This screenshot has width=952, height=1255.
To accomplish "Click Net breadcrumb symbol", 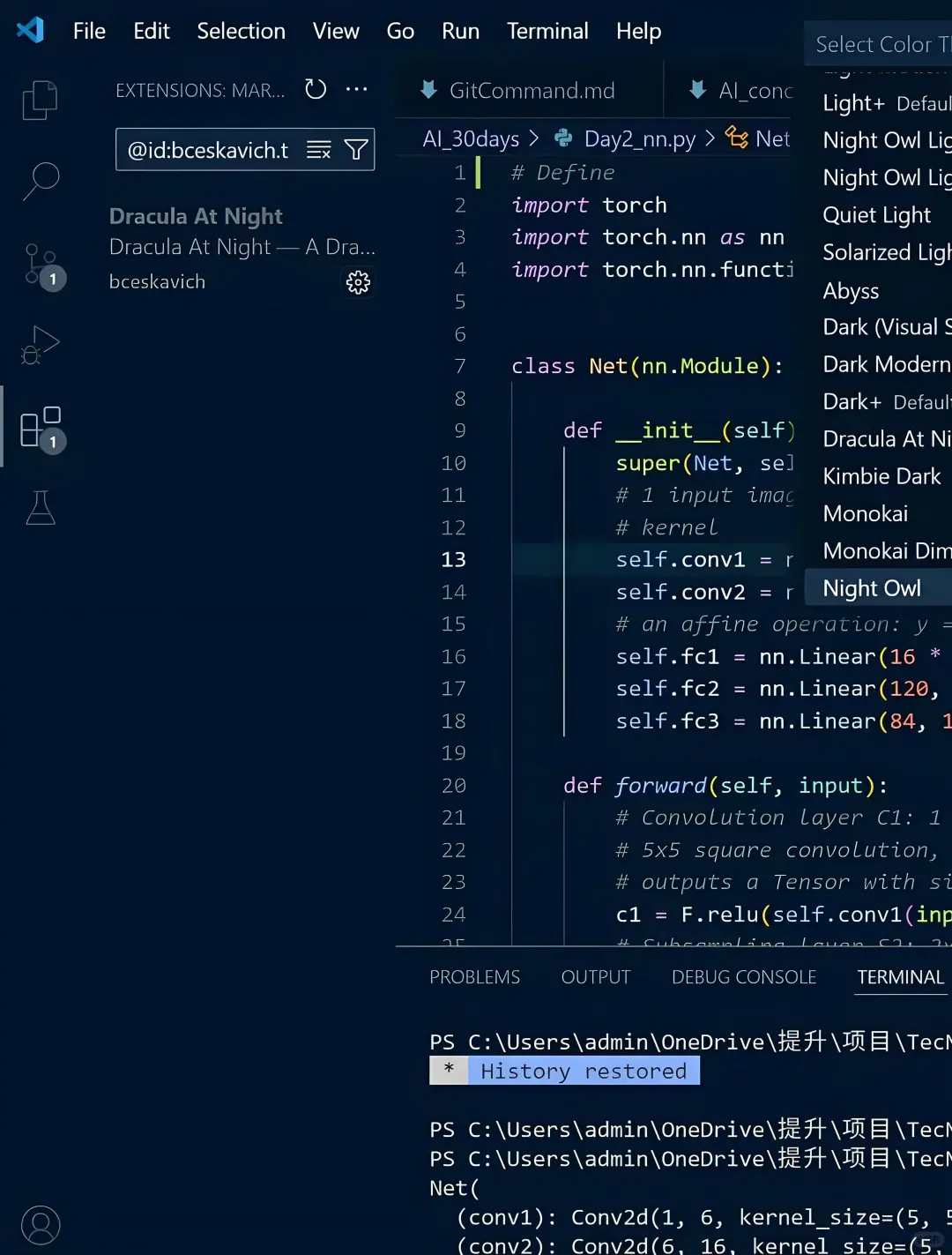I will (x=772, y=138).
